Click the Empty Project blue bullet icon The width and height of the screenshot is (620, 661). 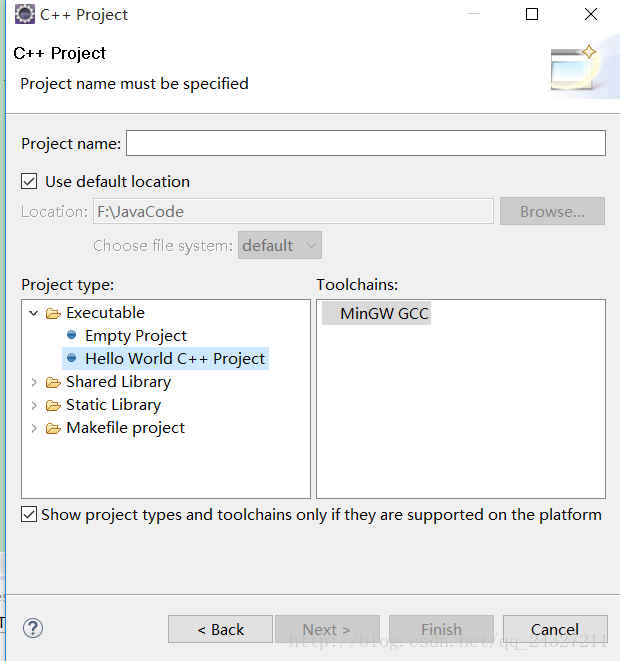[x=72, y=335]
